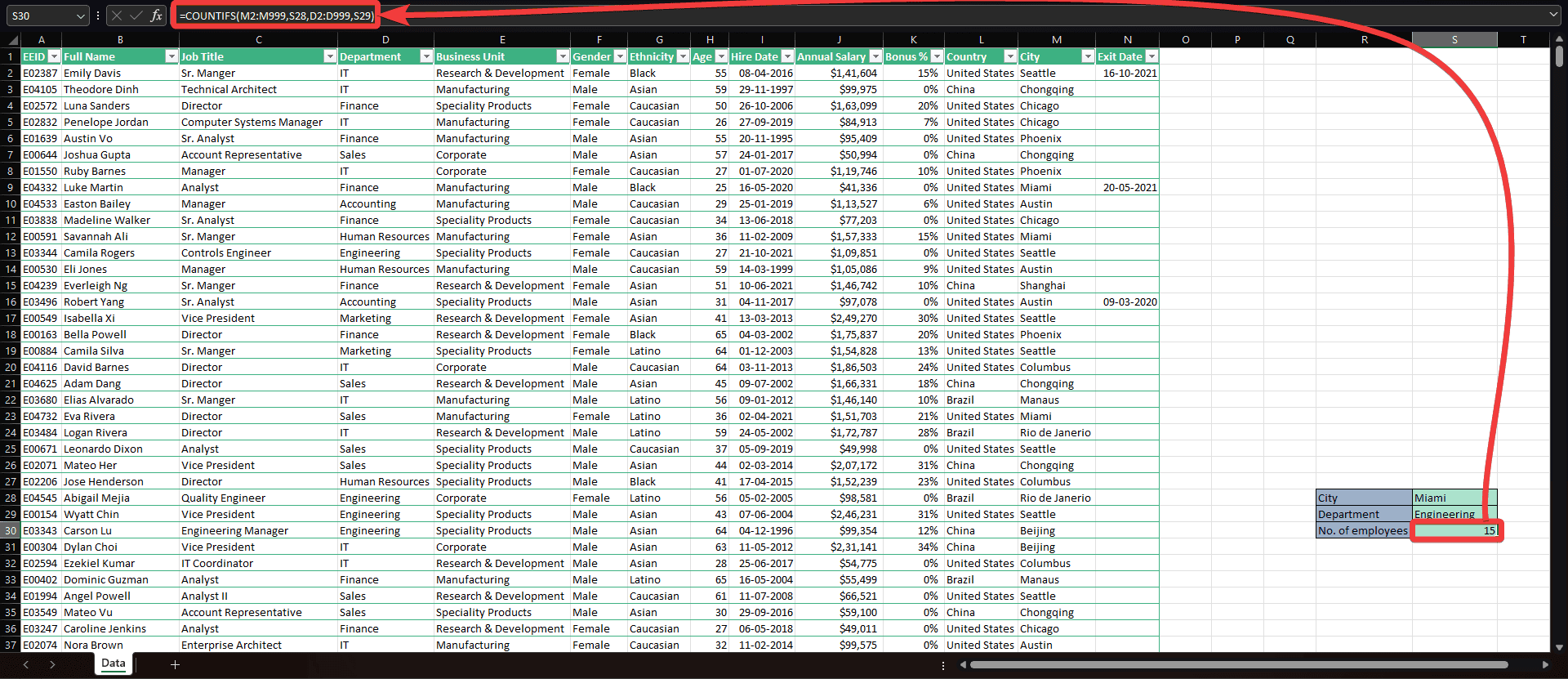This screenshot has width=1568, height=679.
Task: Select the 'No. of employees' label cell
Action: pos(1364,530)
